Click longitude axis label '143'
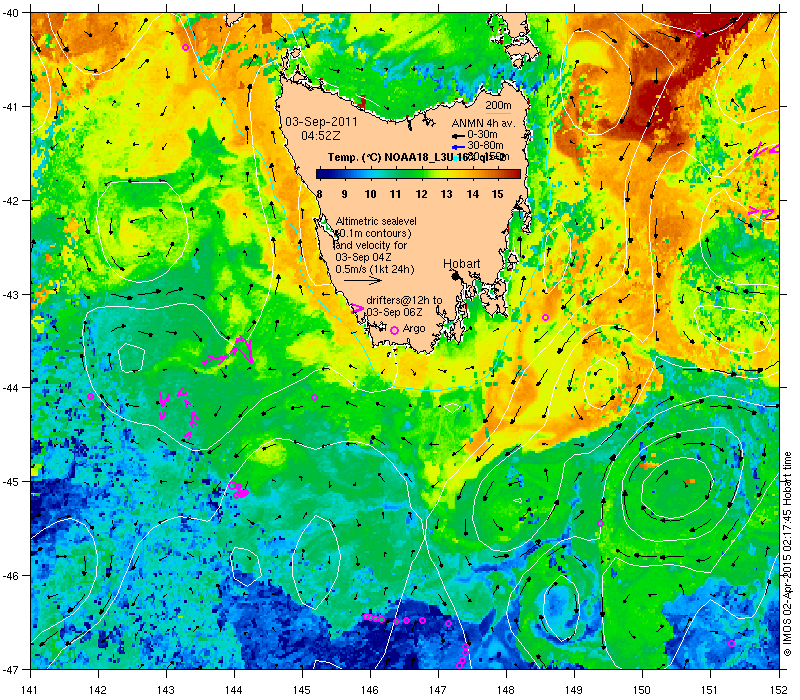This screenshot has width=800, height=700. click(x=166, y=690)
